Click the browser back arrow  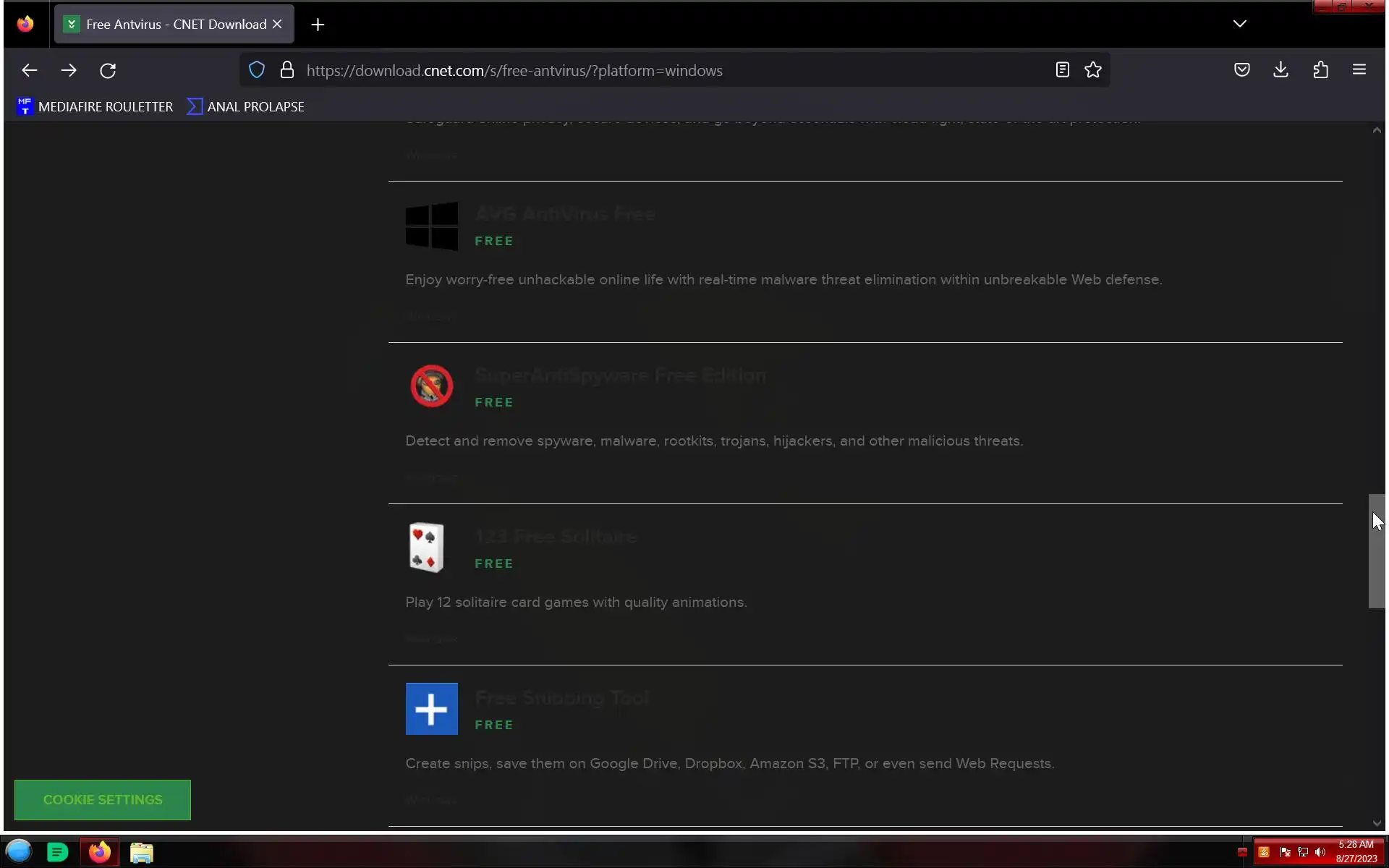point(29,70)
